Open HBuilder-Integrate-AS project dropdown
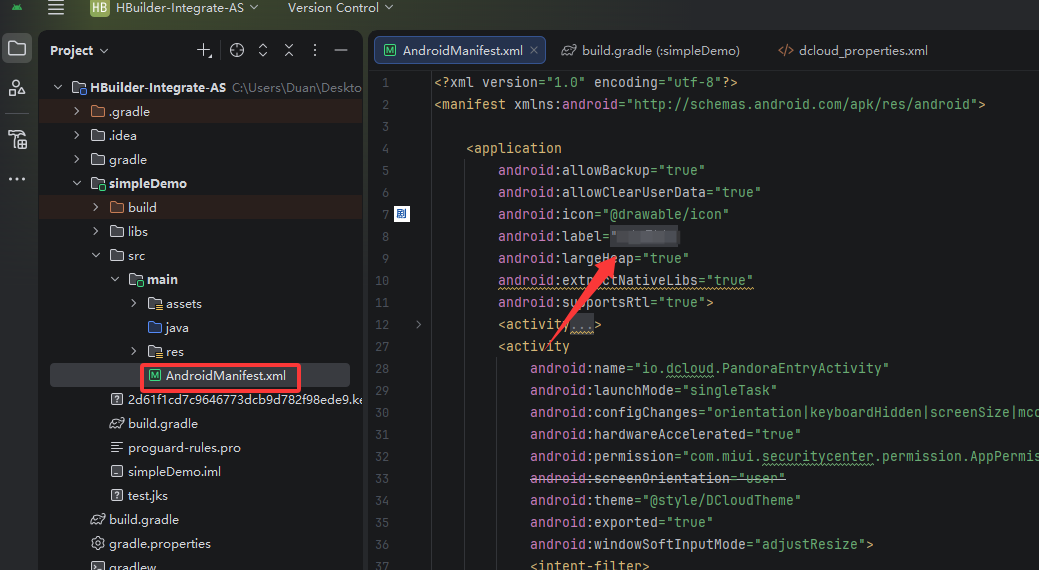The width and height of the screenshot is (1039, 570). point(186,8)
